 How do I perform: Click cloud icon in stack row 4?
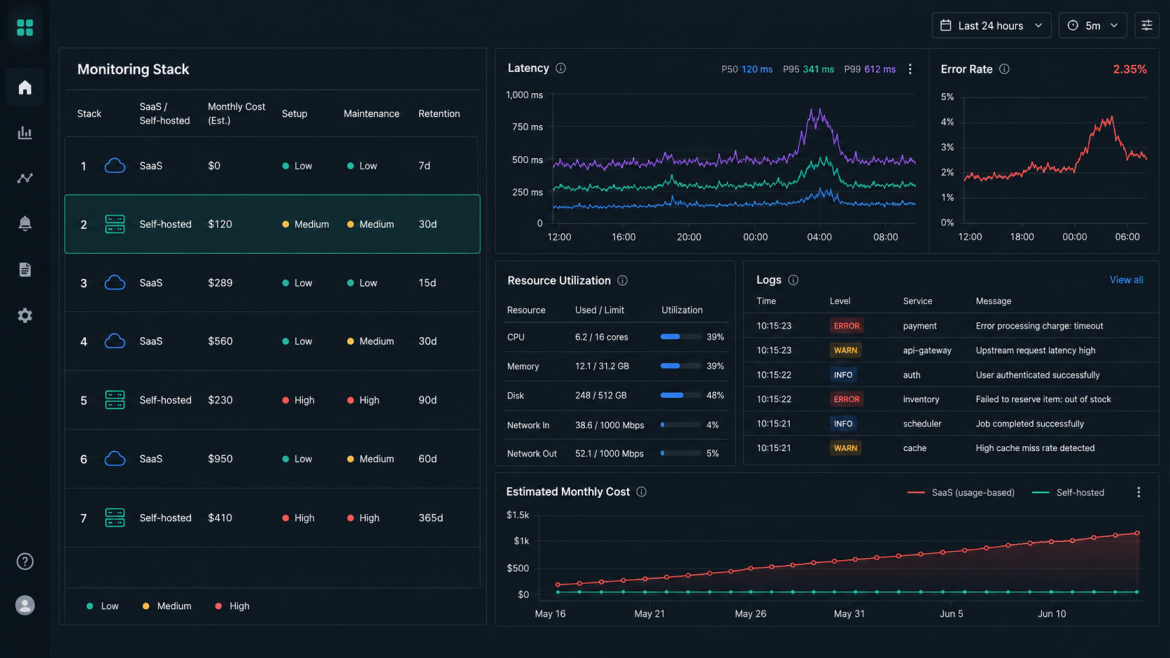click(x=114, y=341)
